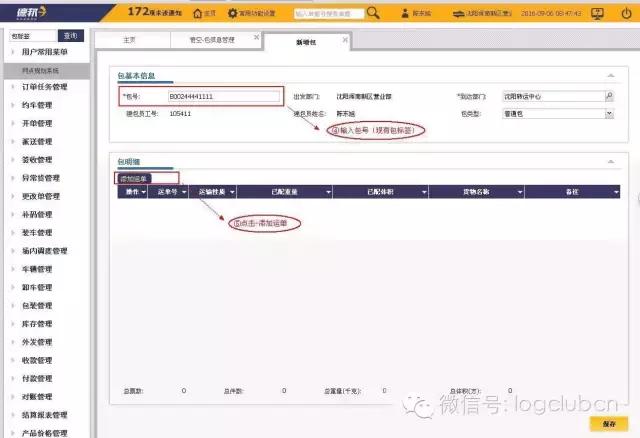This screenshot has width=640, height=438.
Task: Expand 产品价格管理 menu
Action: pyautogui.click(x=44, y=433)
